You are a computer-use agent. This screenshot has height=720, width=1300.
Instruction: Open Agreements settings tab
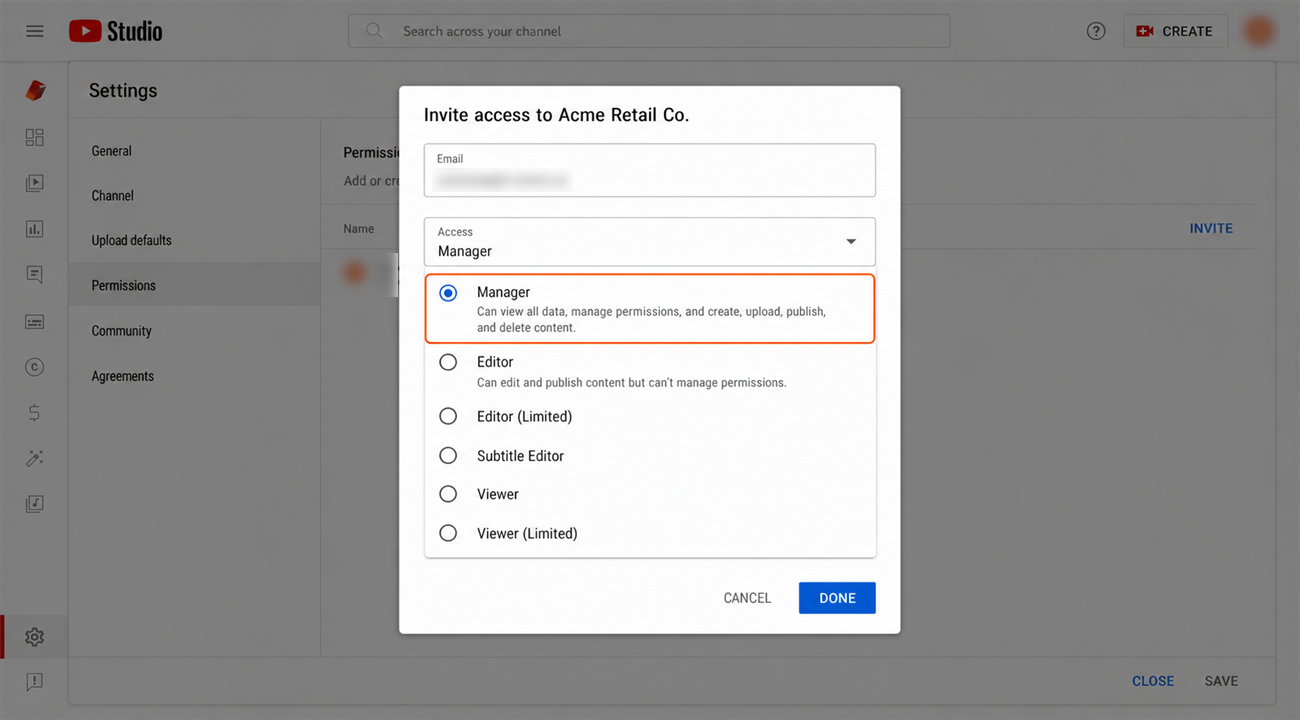[x=123, y=376]
